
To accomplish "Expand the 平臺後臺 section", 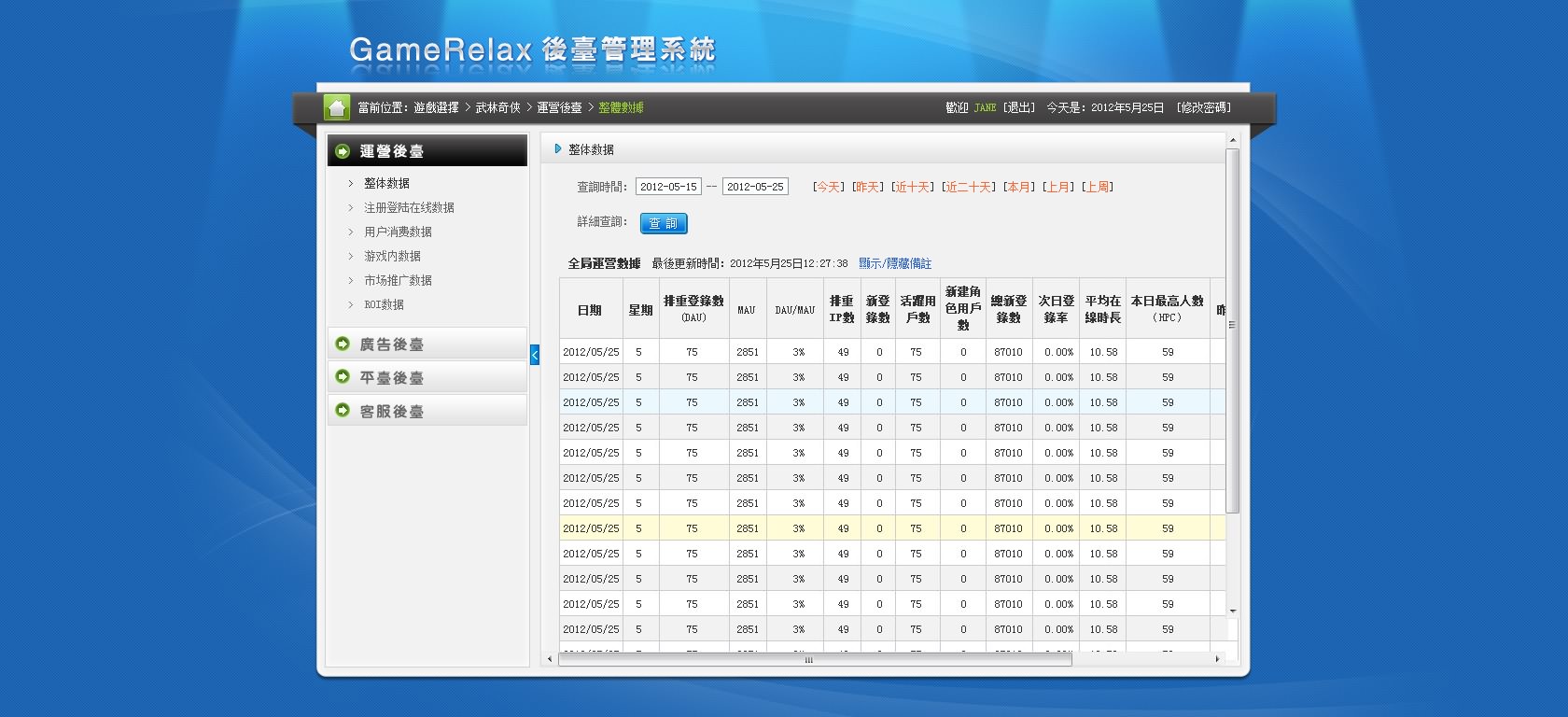I will (427, 377).
